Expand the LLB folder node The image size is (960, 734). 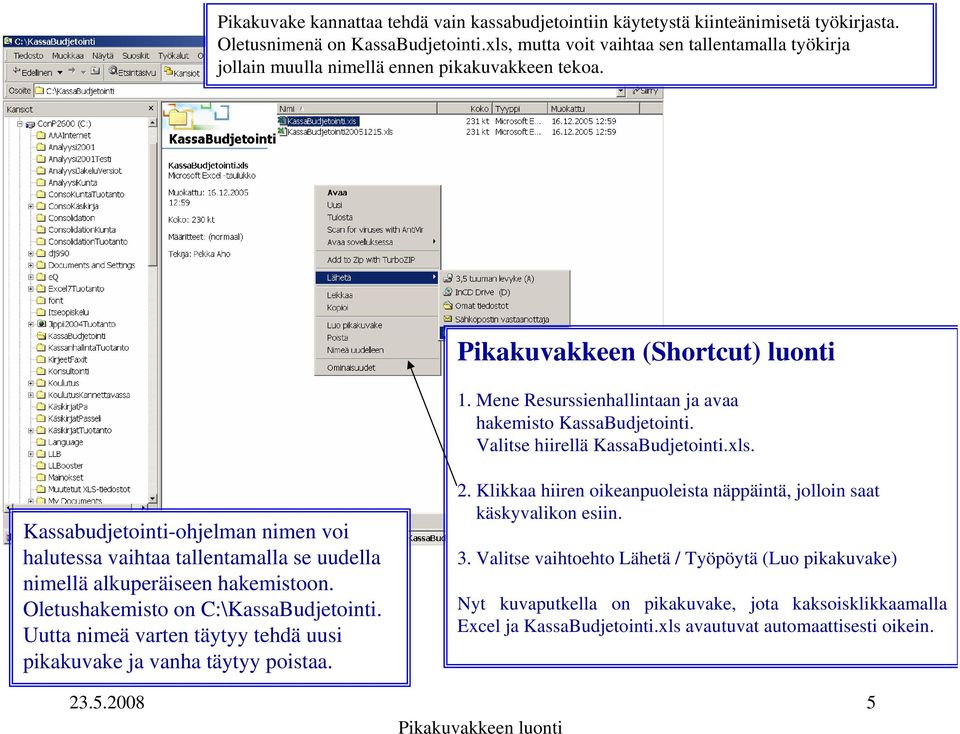tap(31, 454)
